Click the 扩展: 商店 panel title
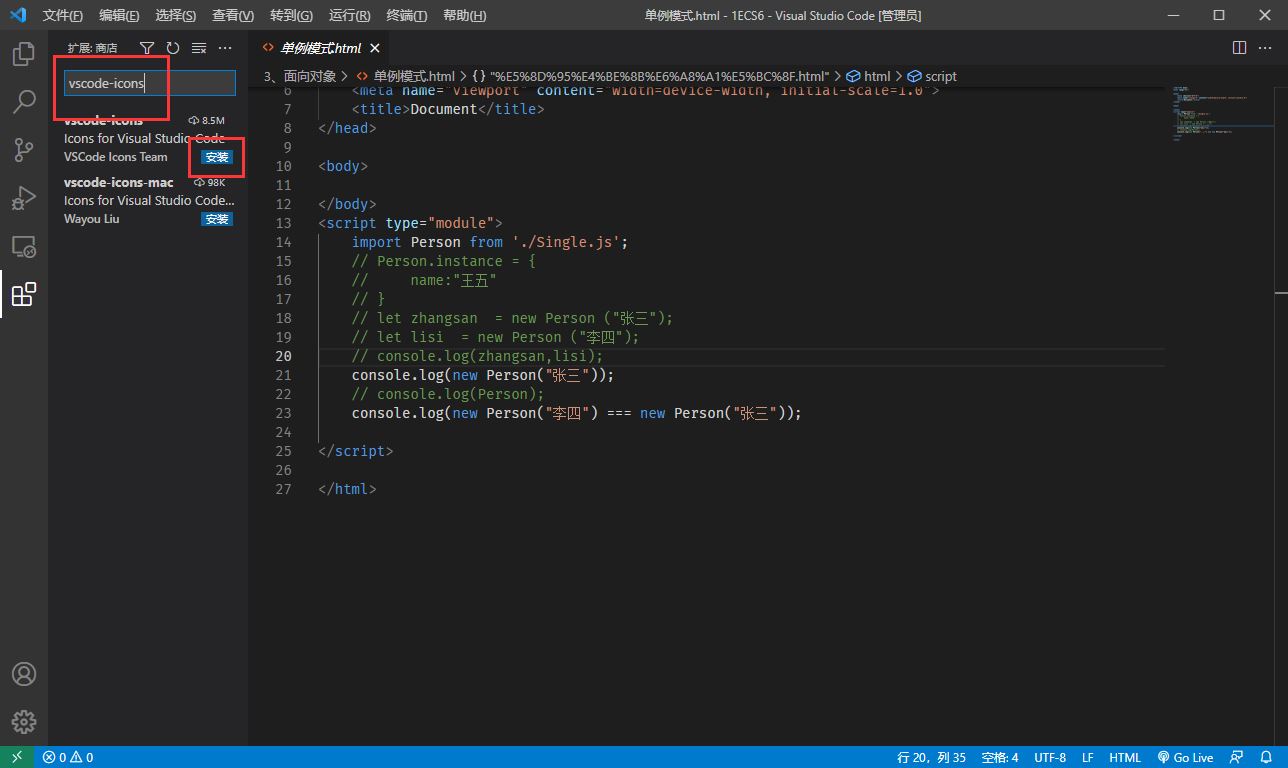Image resolution: width=1288 pixels, height=768 pixels. [x=92, y=48]
